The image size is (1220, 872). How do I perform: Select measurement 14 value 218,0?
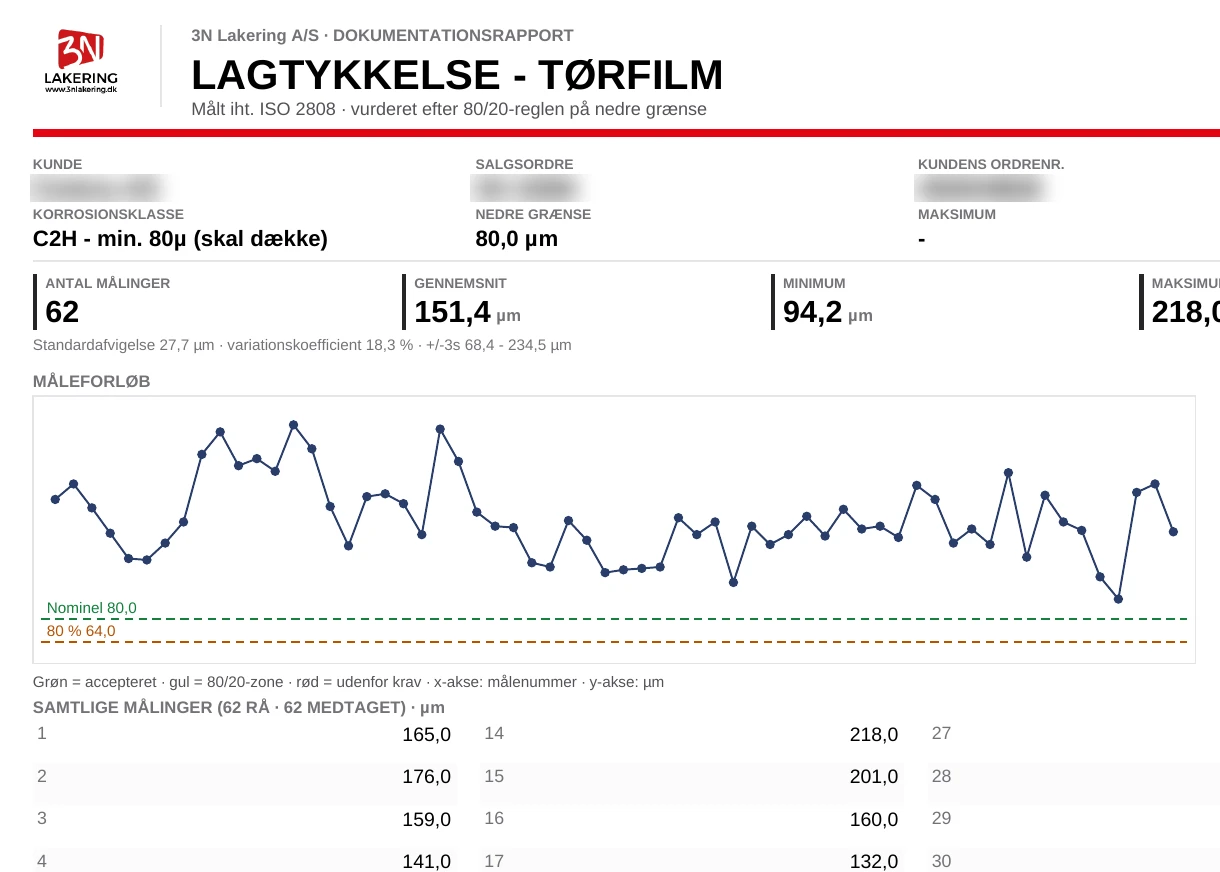(x=874, y=735)
